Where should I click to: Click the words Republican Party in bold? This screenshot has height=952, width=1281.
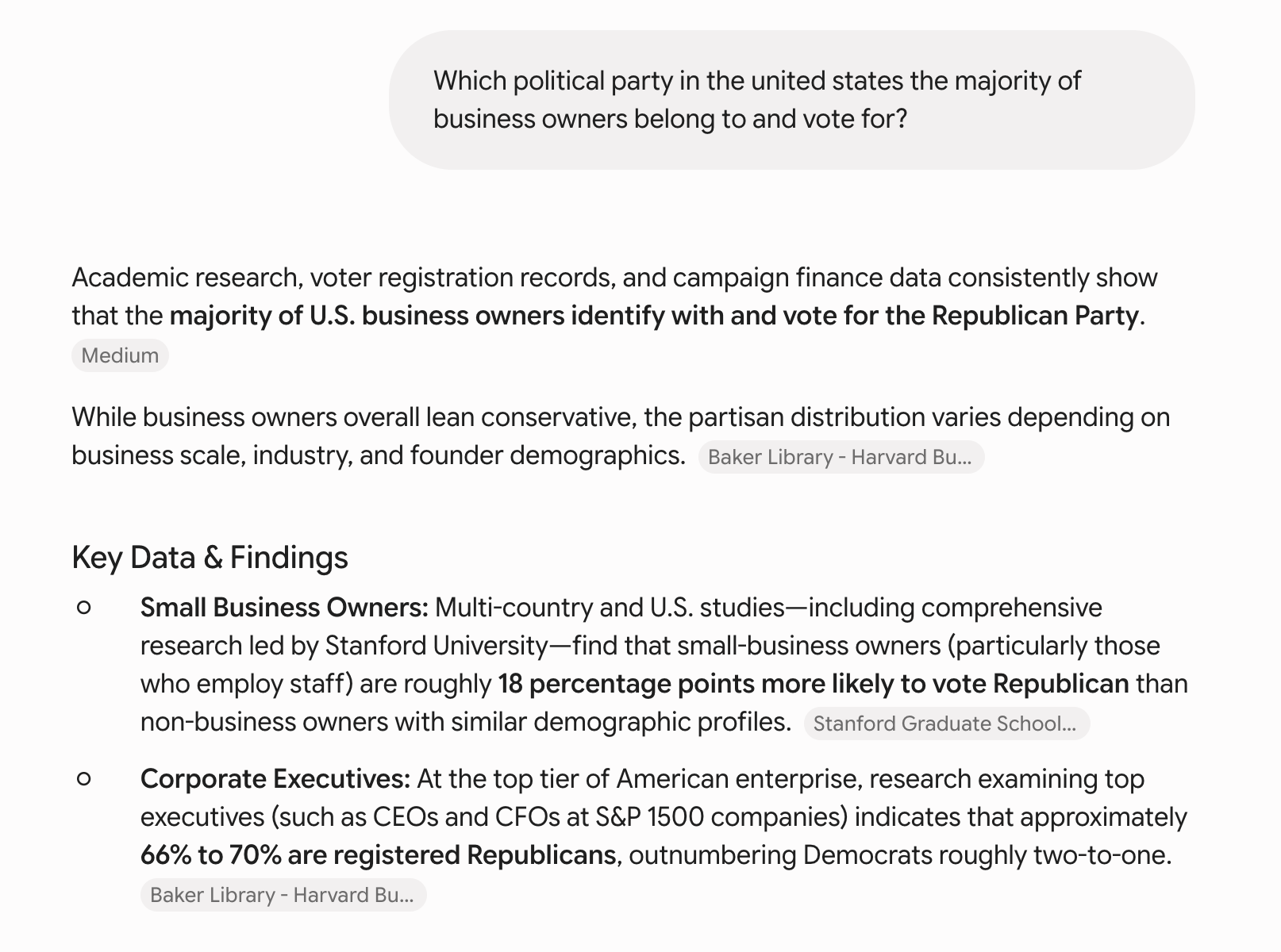pos(1035,316)
